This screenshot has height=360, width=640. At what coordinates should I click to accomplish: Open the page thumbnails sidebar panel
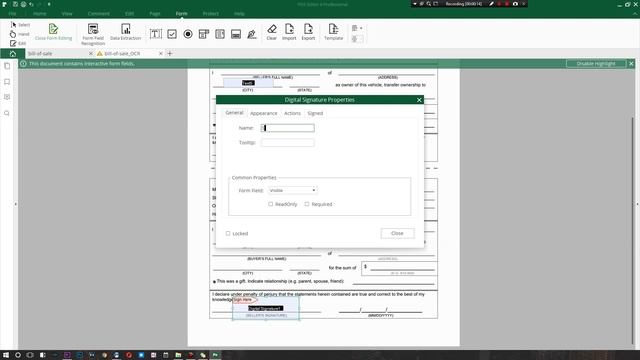coord(7,66)
